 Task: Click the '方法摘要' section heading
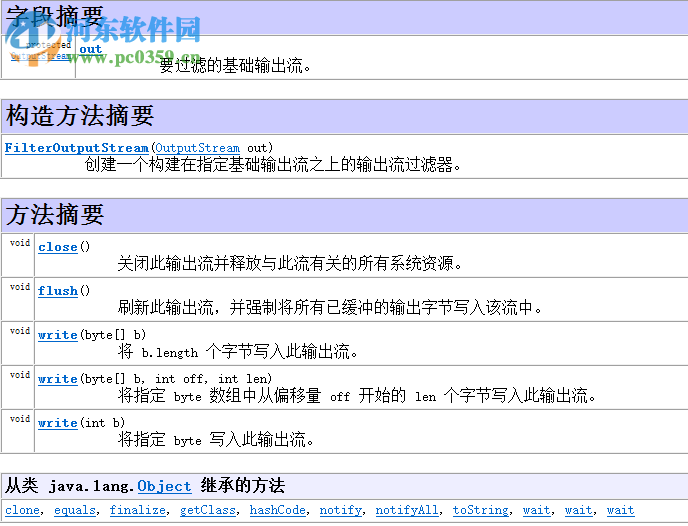(55, 215)
